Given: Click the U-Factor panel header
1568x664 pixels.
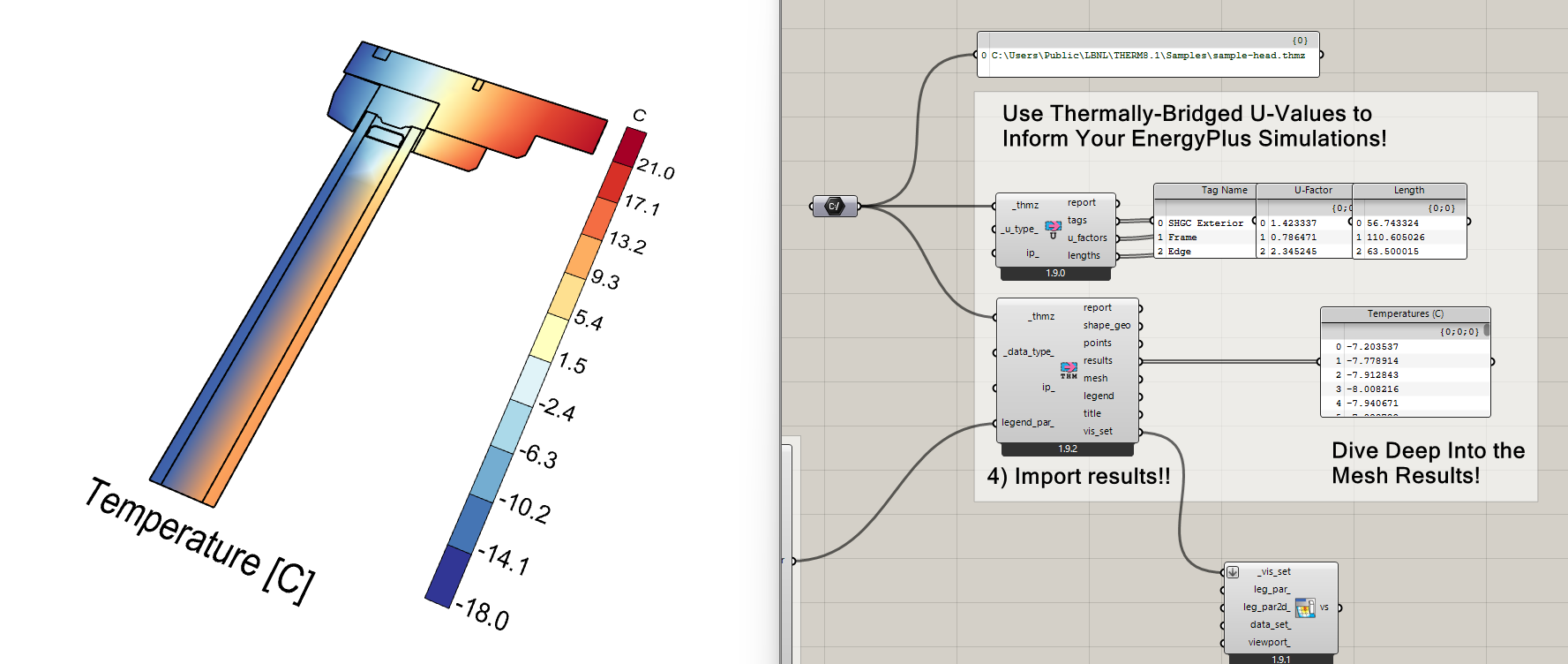Looking at the screenshot, I should (1313, 191).
